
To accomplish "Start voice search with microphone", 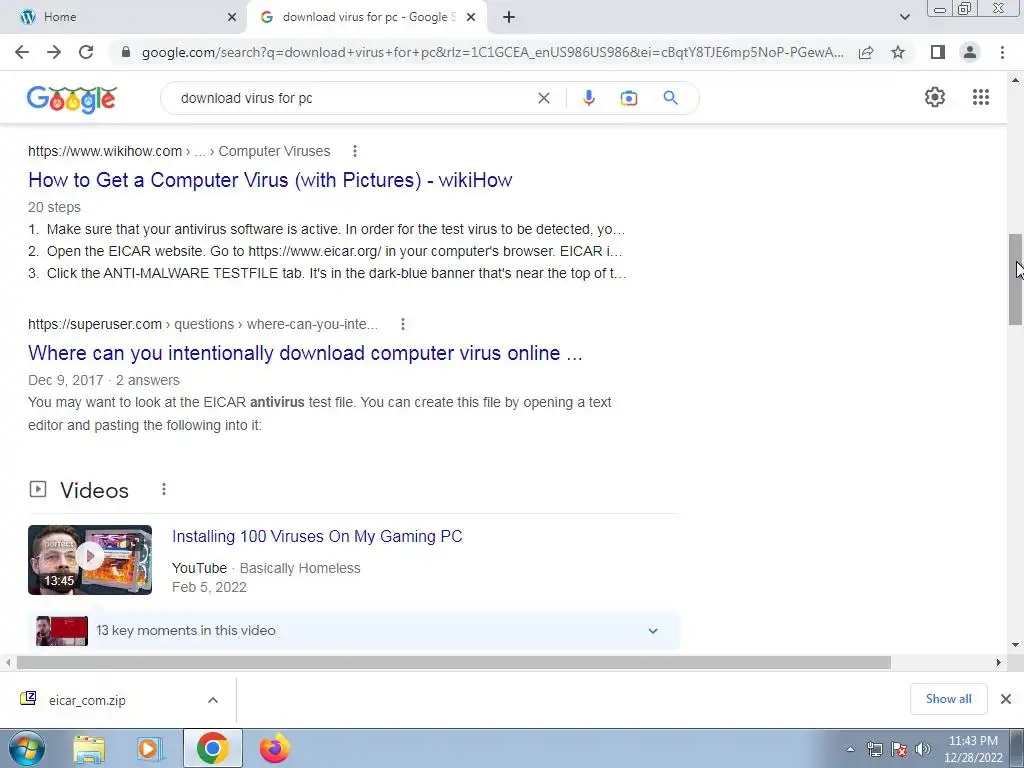I will (588, 98).
